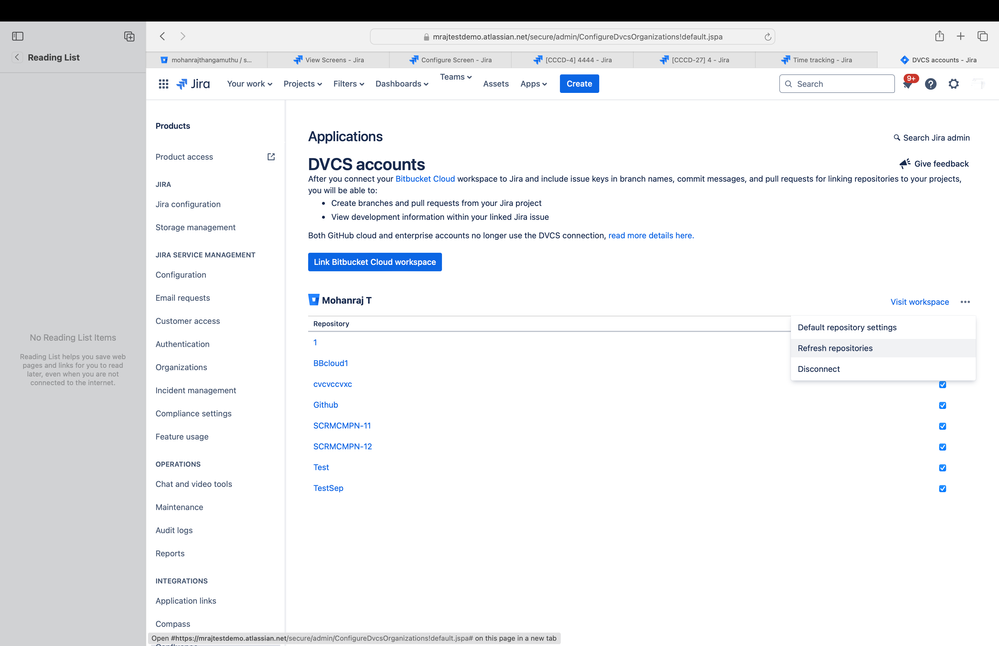999x646 pixels.
Task: Open the Reading List sidebar toggle icon
Action: tap(17, 35)
